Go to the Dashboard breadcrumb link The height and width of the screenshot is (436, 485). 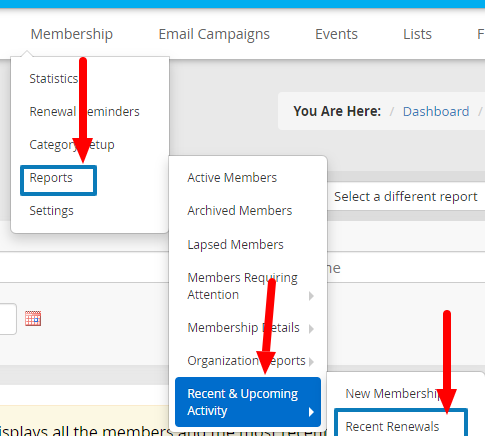point(436,111)
